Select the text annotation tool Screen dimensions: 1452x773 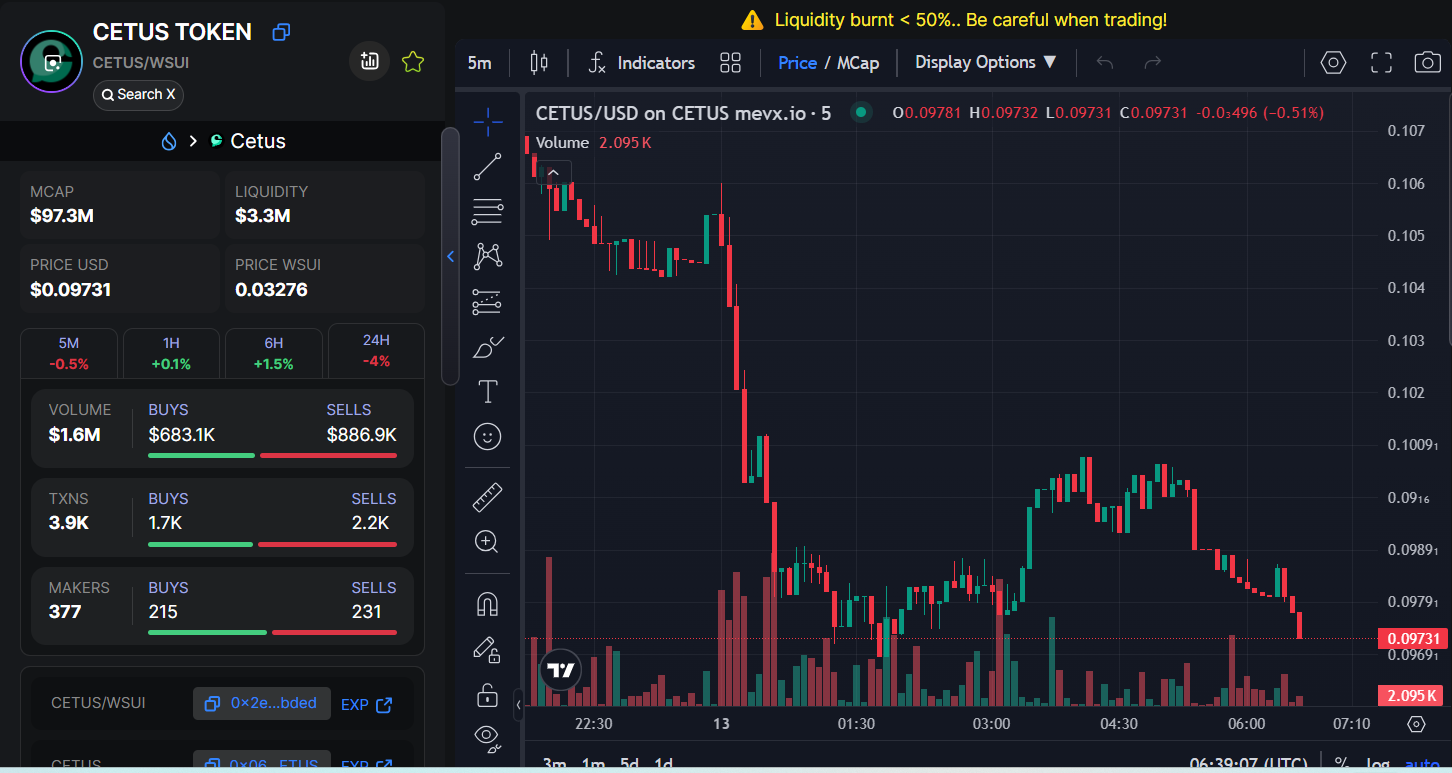(x=488, y=391)
